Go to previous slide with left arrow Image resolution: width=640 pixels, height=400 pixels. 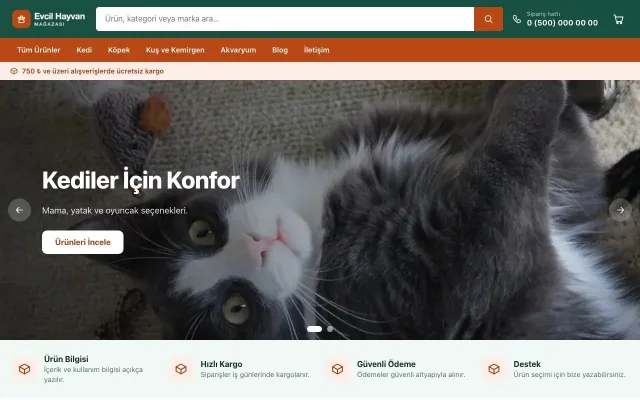pos(20,210)
